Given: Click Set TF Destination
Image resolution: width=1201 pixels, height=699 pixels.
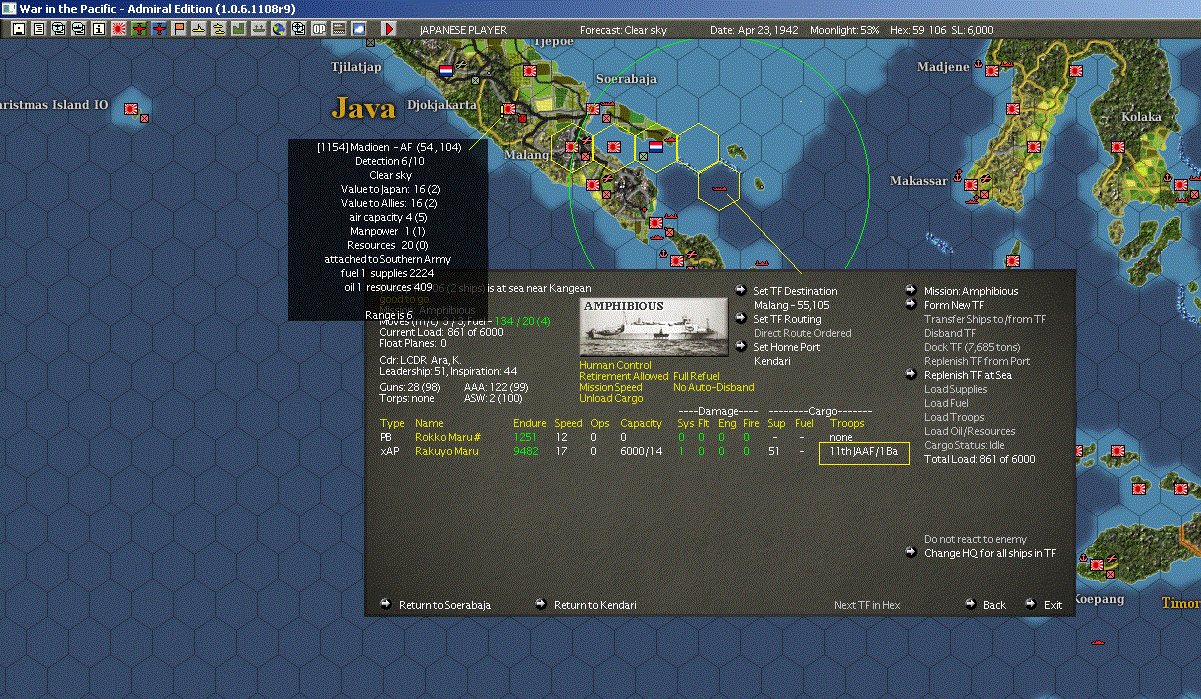Looking at the screenshot, I should click(795, 291).
